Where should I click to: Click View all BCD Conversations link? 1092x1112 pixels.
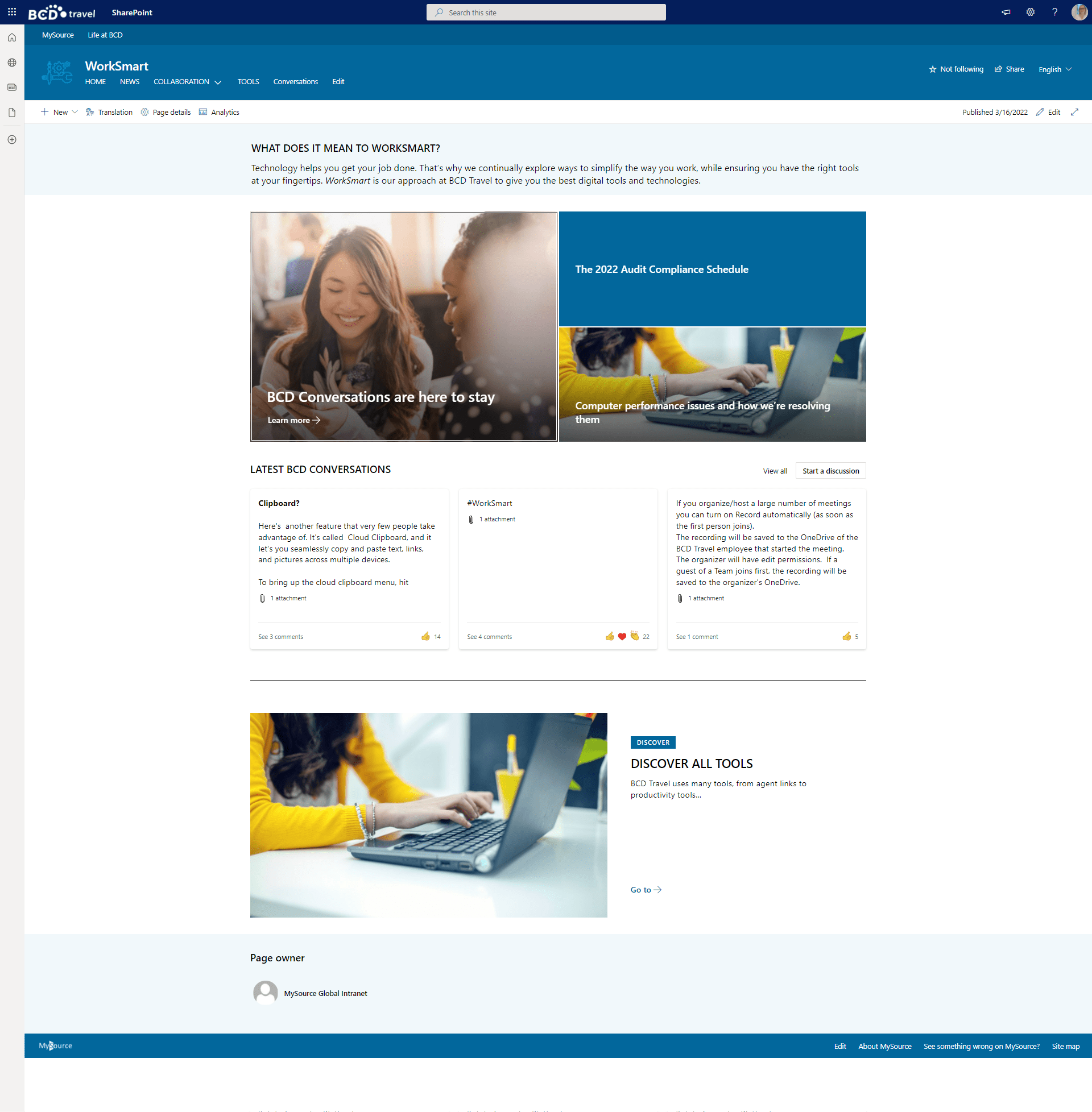click(x=775, y=470)
